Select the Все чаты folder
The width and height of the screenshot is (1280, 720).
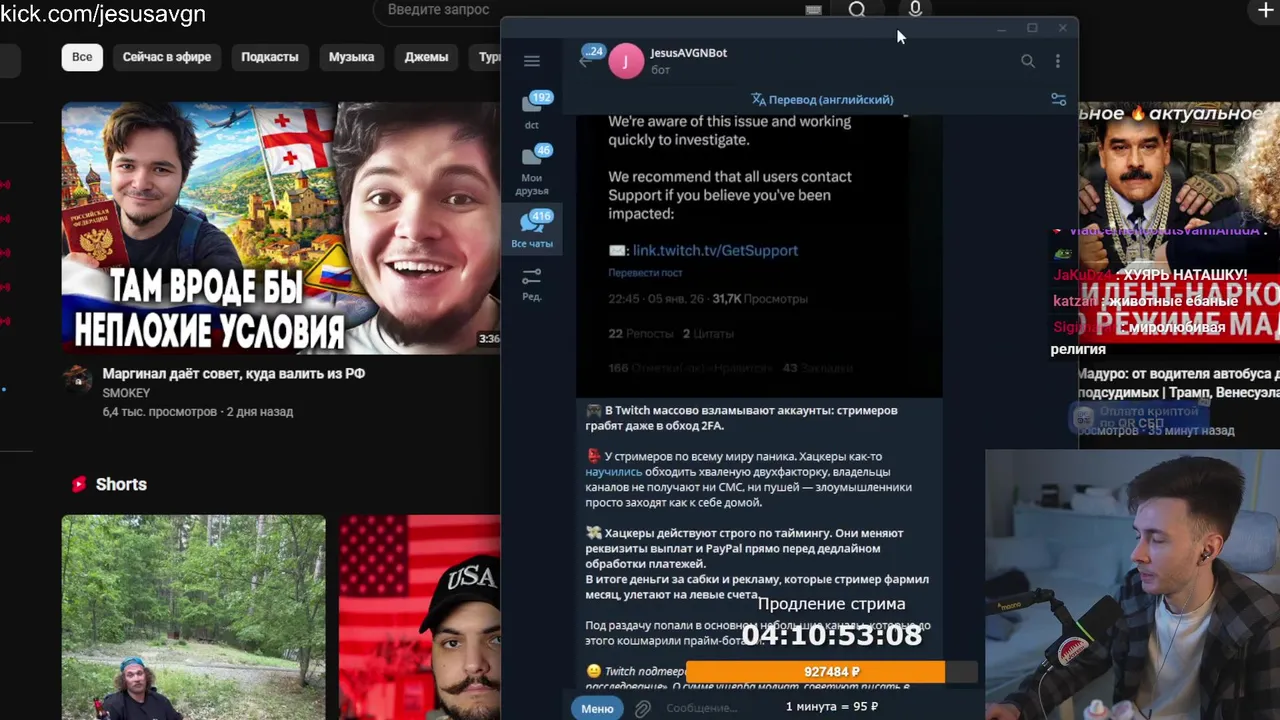tap(532, 228)
